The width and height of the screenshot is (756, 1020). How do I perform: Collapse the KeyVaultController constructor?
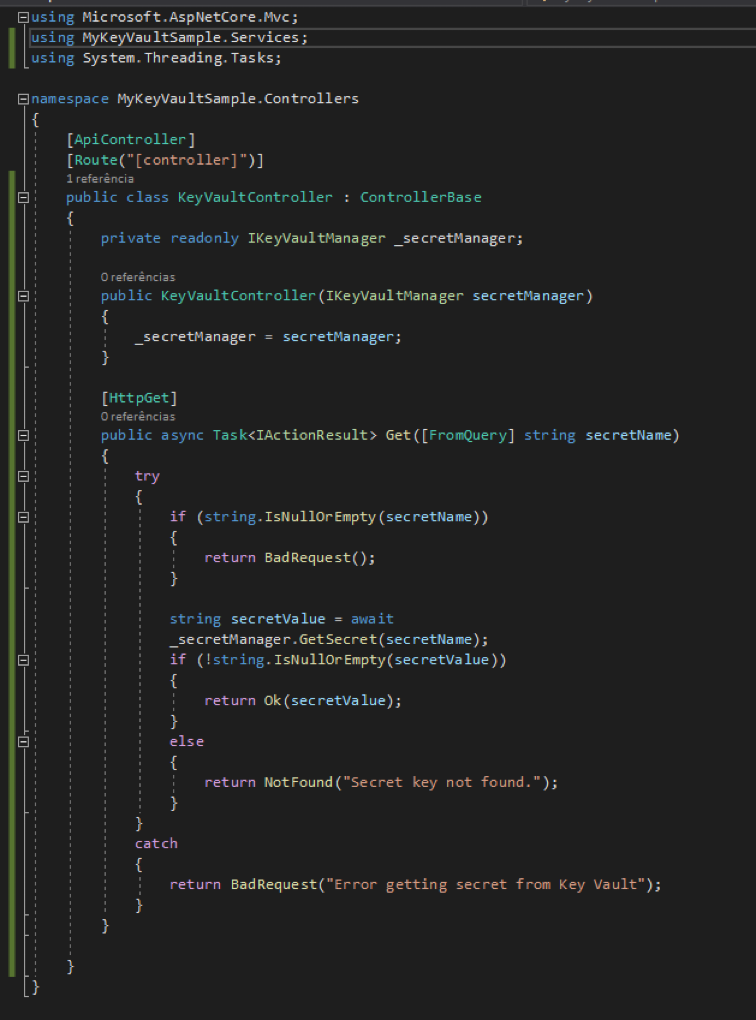pos(23,296)
